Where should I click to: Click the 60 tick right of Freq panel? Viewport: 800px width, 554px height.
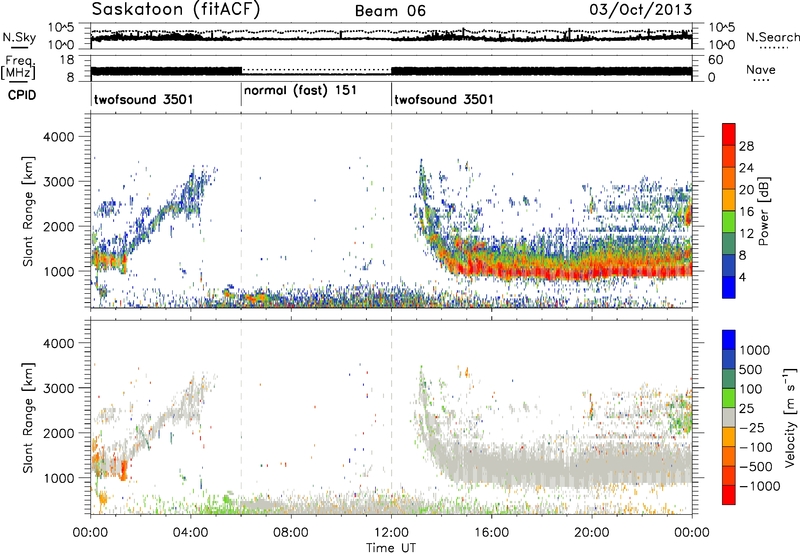coord(715,60)
